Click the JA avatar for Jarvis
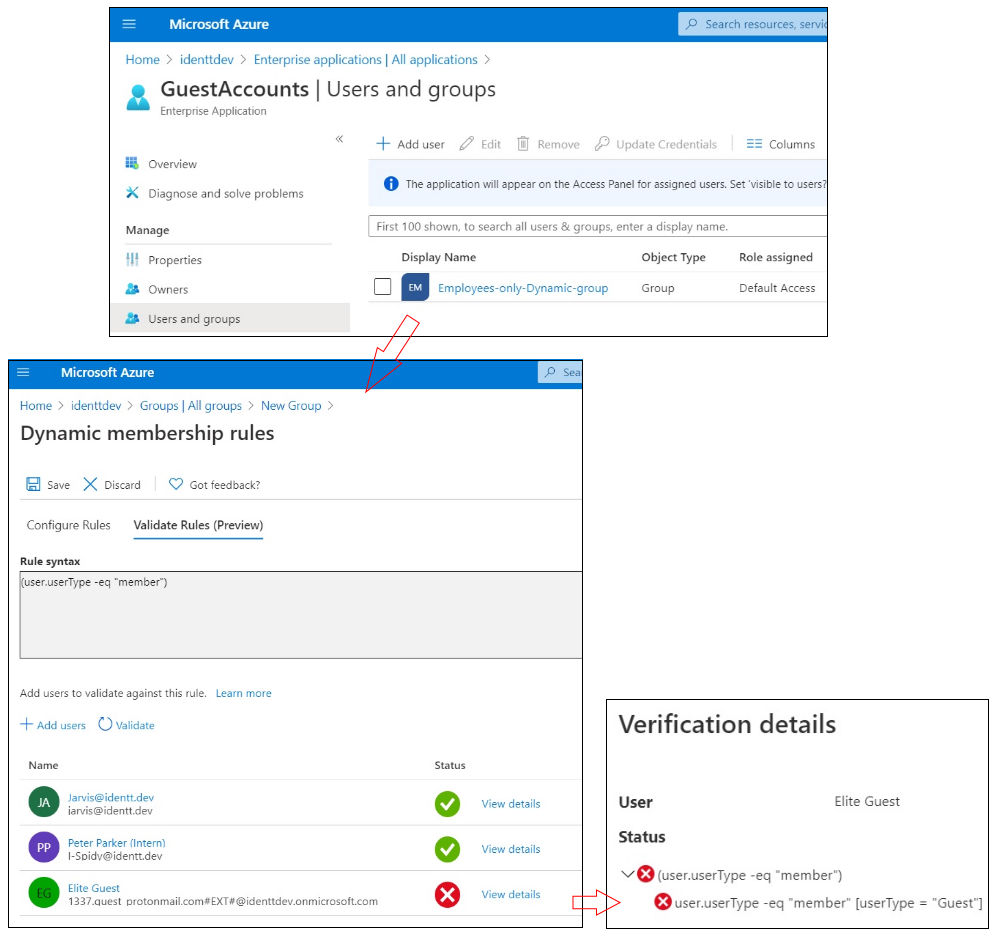The image size is (997, 940). coord(44,803)
